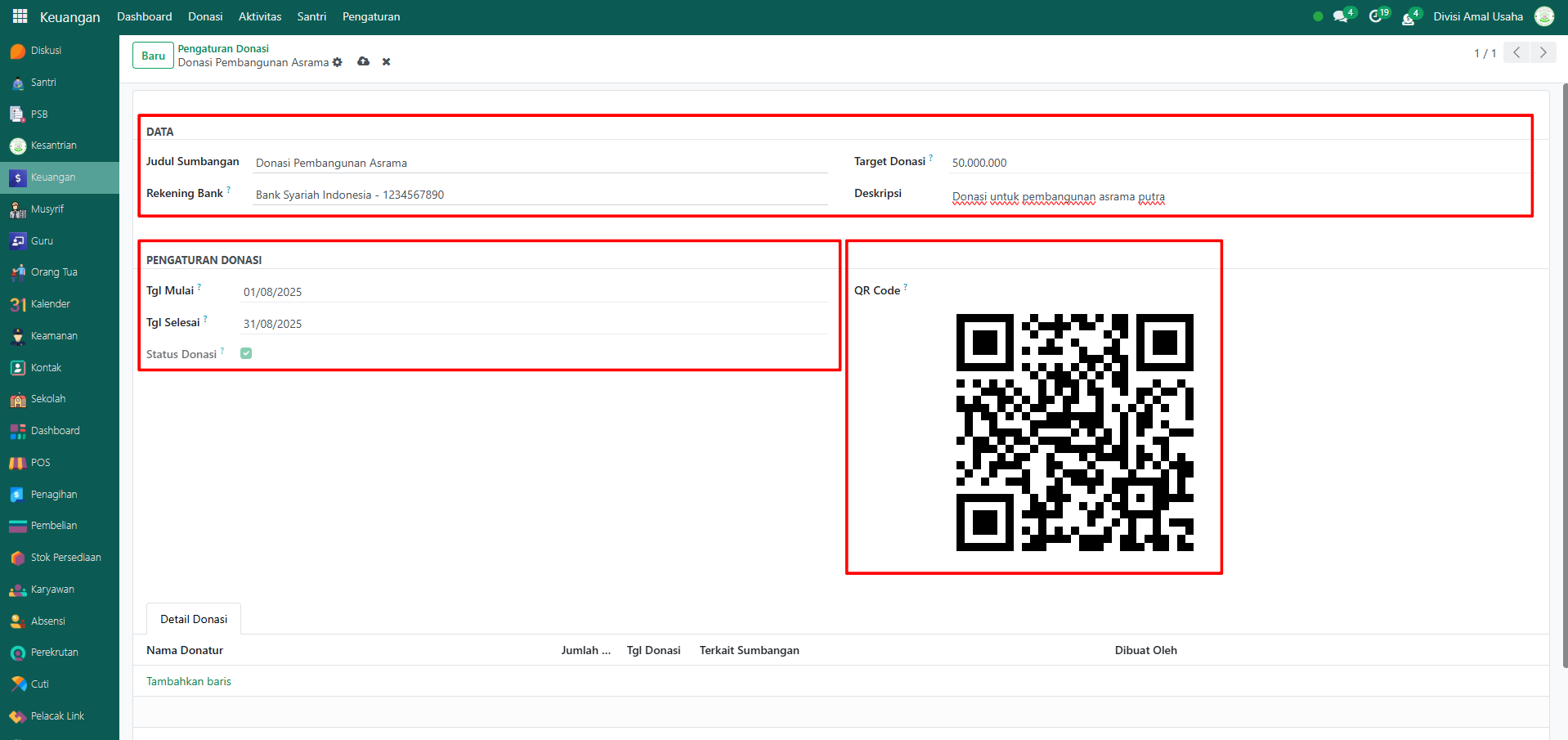The image size is (1568, 740).
Task: Click the QR Code image
Action: click(x=1074, y=433)
